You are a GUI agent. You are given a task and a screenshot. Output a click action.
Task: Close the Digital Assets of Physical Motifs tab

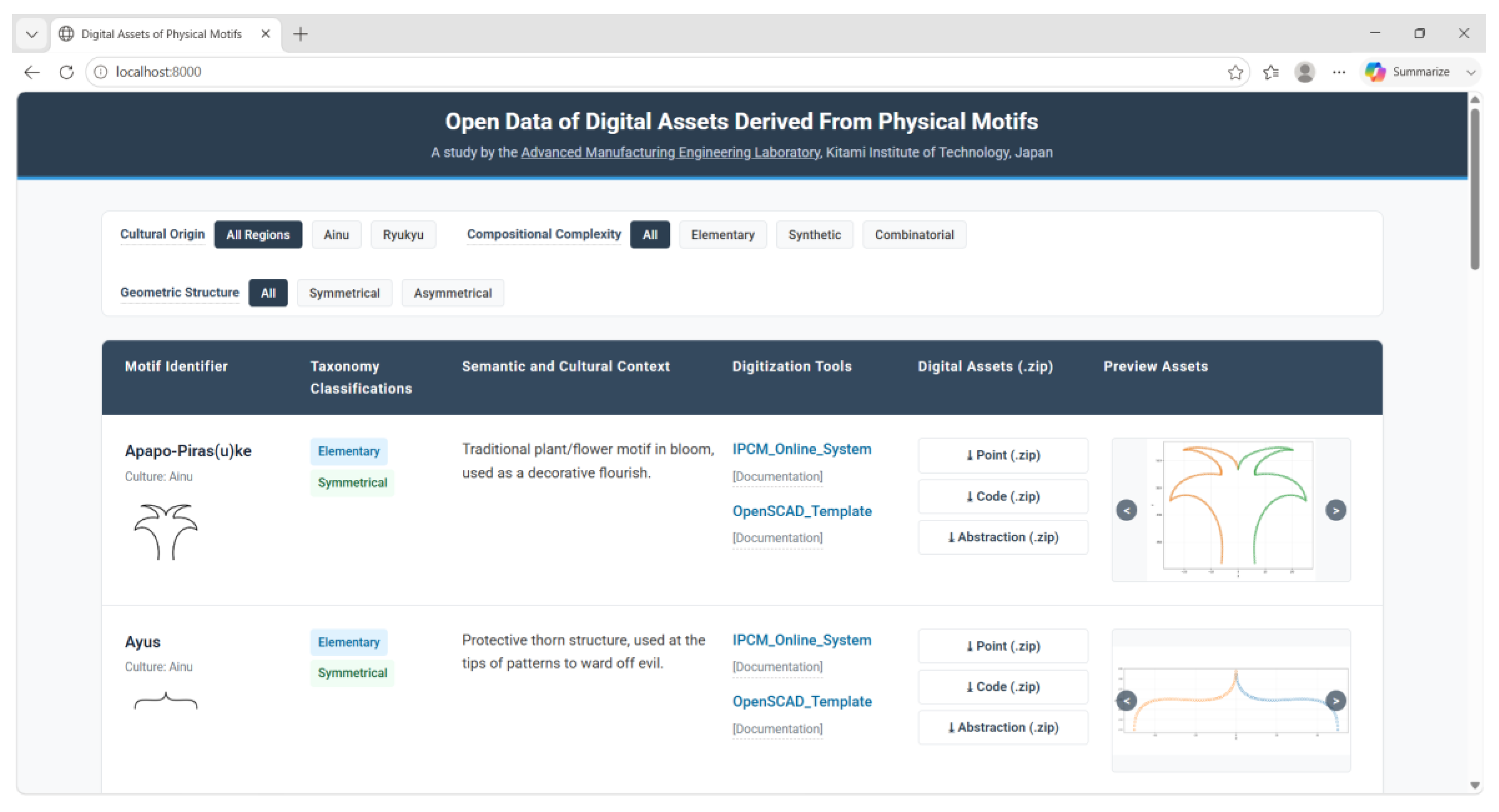[x=265, y=34]
